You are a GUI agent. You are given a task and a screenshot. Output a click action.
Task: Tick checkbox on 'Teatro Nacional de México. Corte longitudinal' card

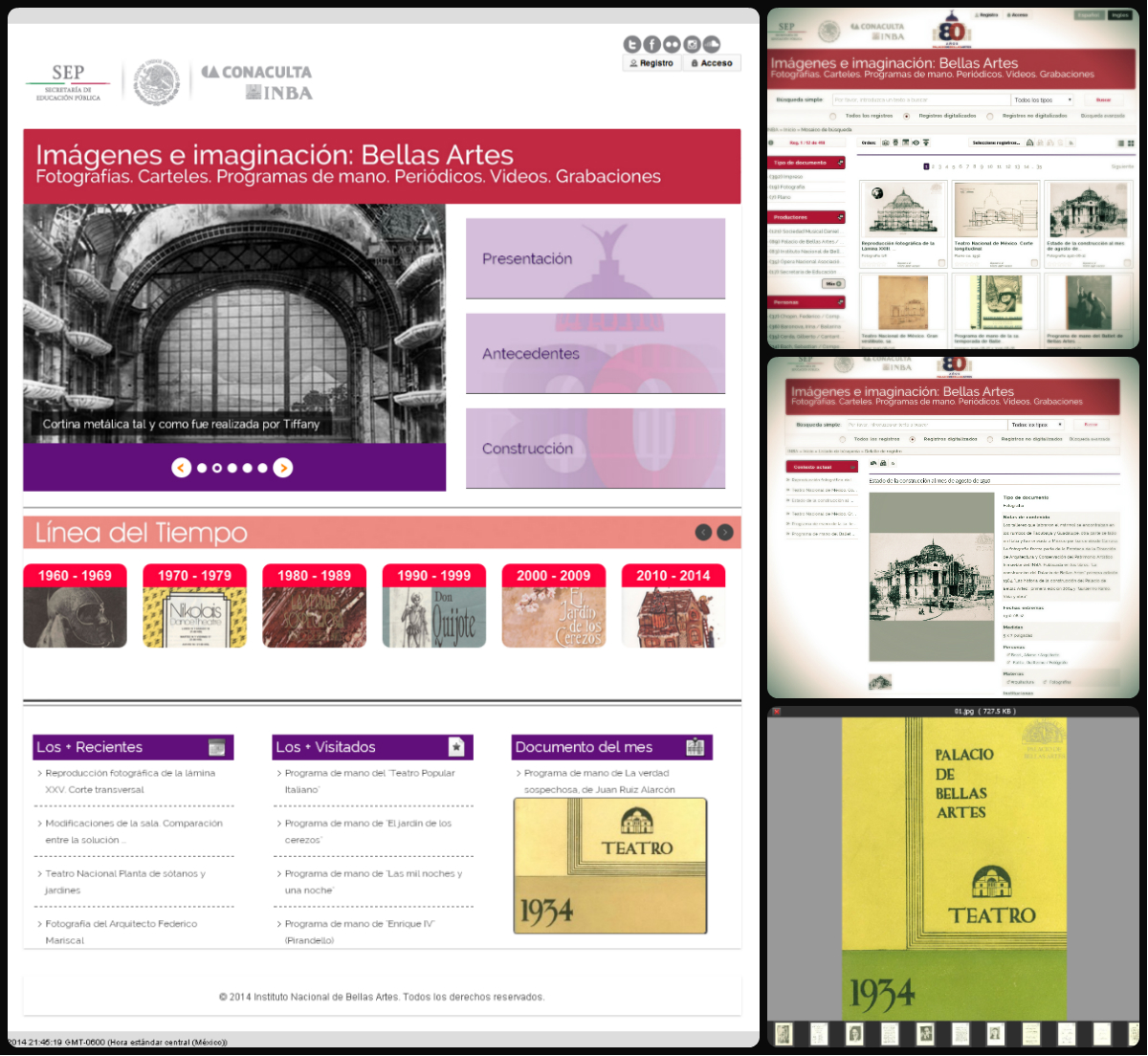pos(1034,263)
